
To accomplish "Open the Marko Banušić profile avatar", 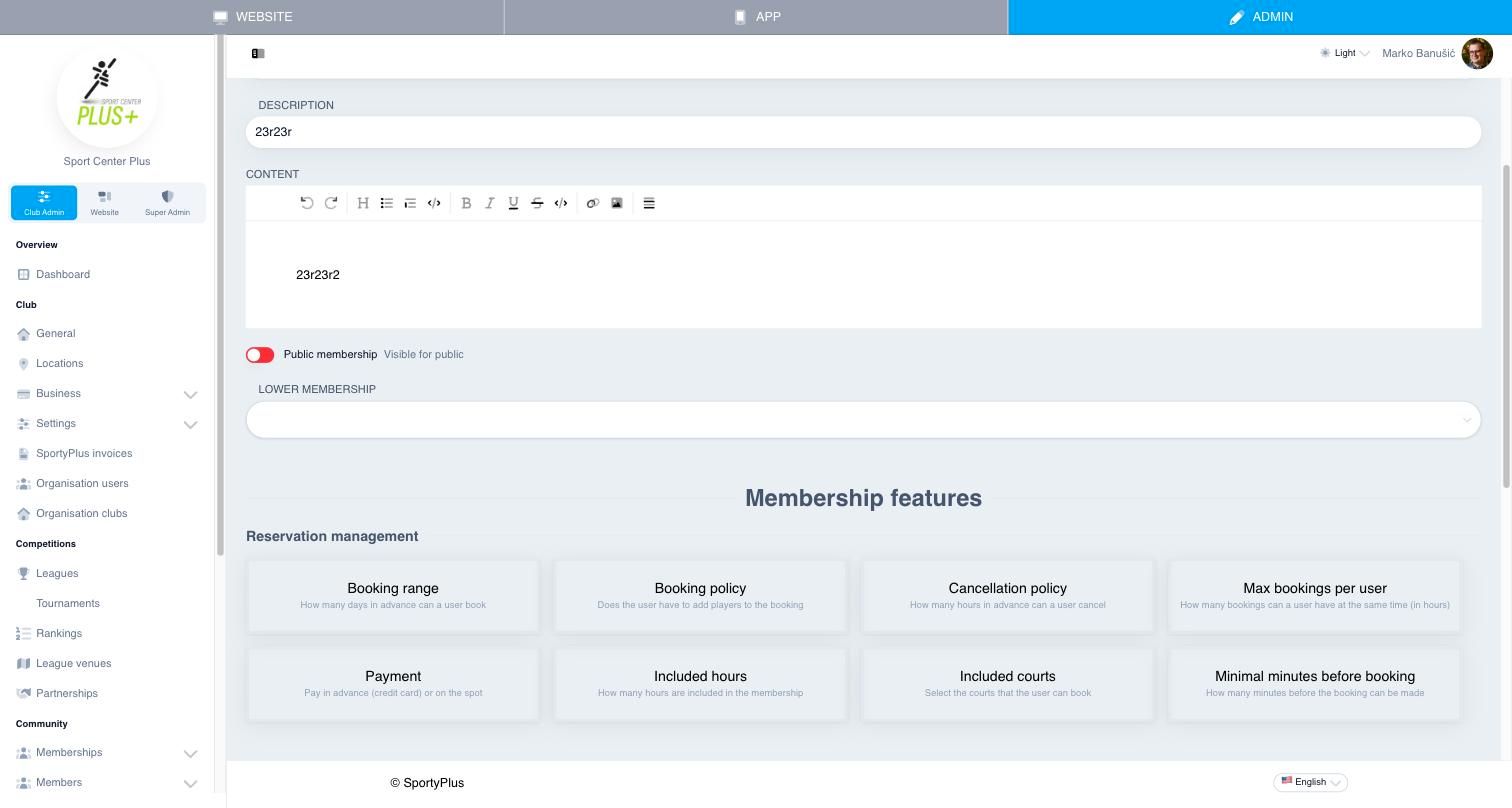I will tap(1477, 53).
